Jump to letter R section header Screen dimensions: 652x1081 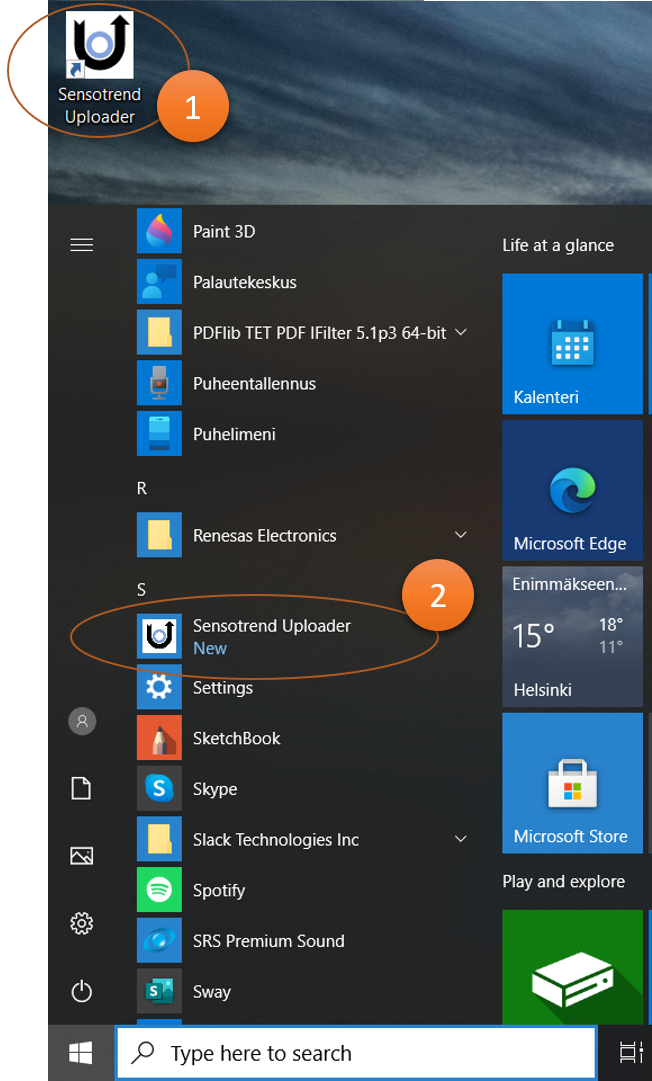click(142, 488)
